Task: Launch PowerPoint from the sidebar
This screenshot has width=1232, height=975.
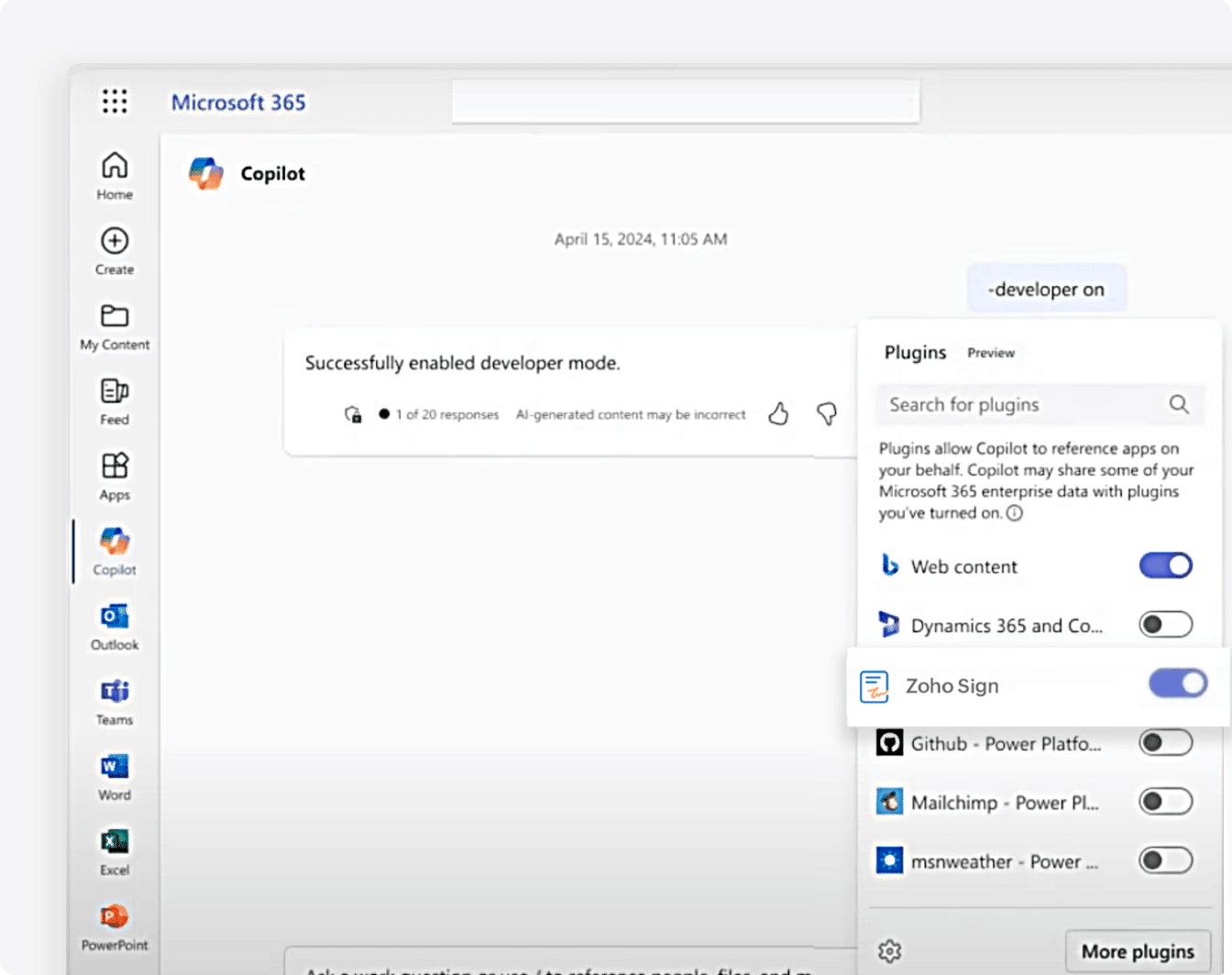Action: tap(115, 926)
